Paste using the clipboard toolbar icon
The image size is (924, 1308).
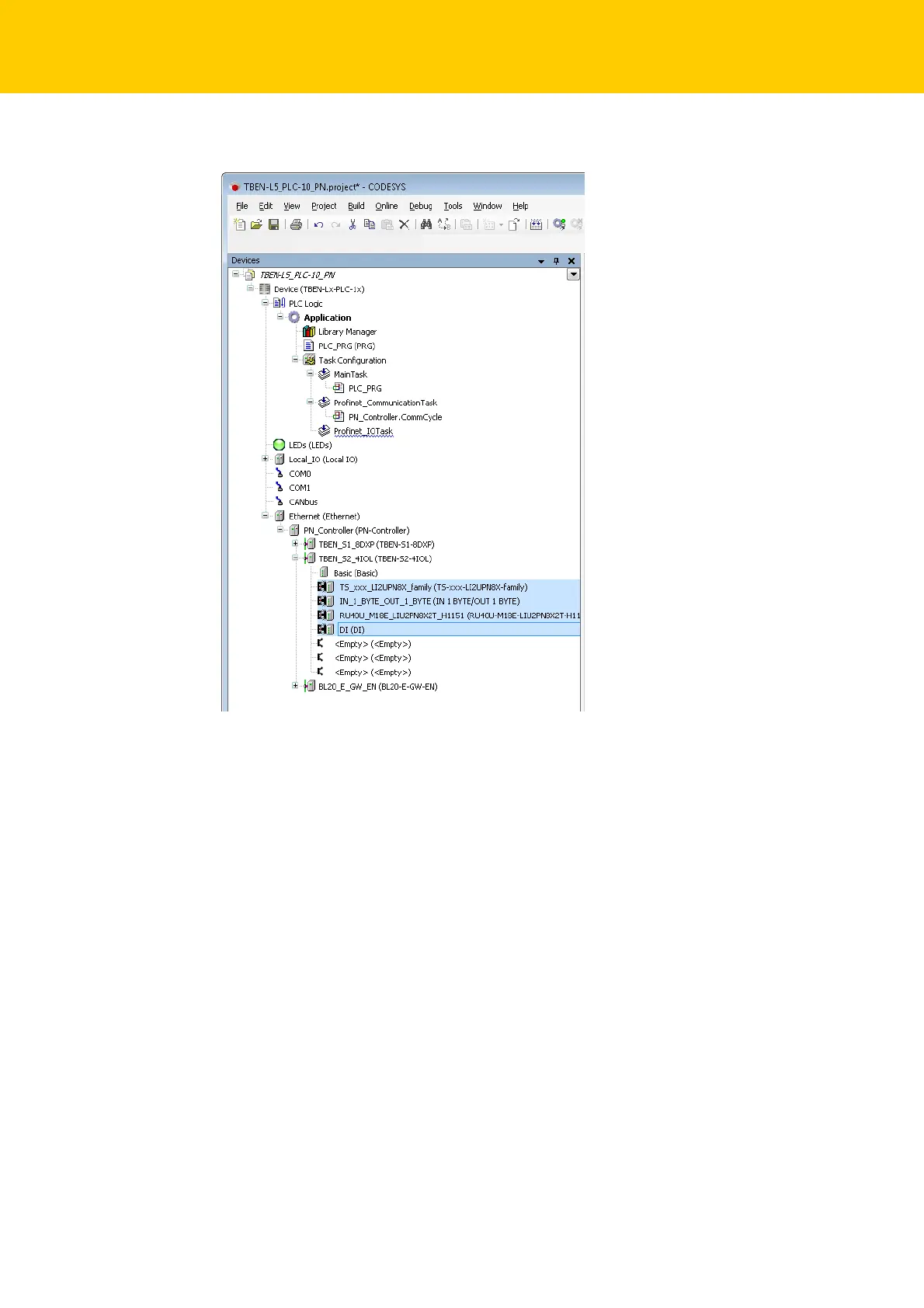(387, 224)
